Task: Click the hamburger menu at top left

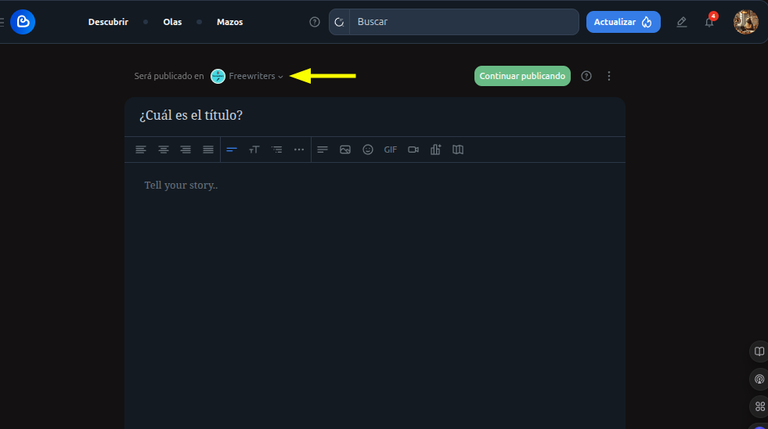Action: (x=2, y=22)
